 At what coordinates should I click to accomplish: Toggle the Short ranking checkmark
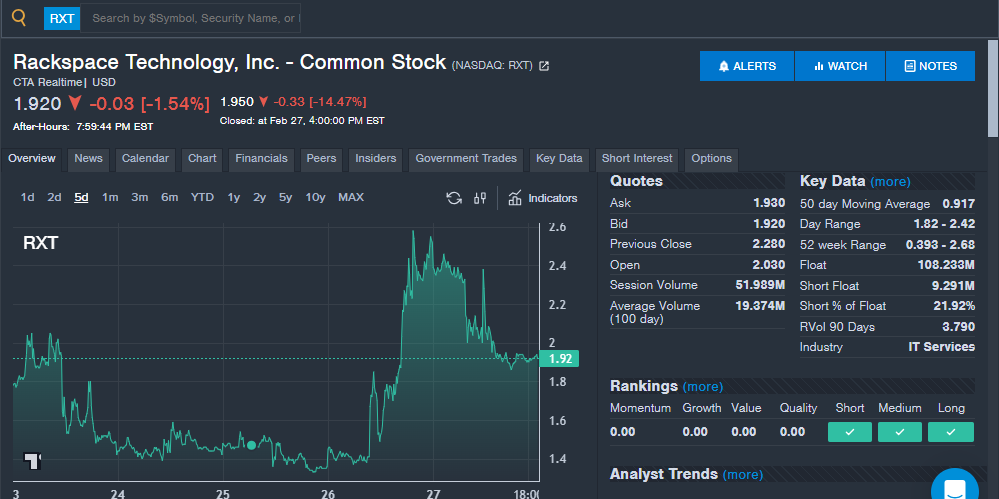tap(849, 432)
